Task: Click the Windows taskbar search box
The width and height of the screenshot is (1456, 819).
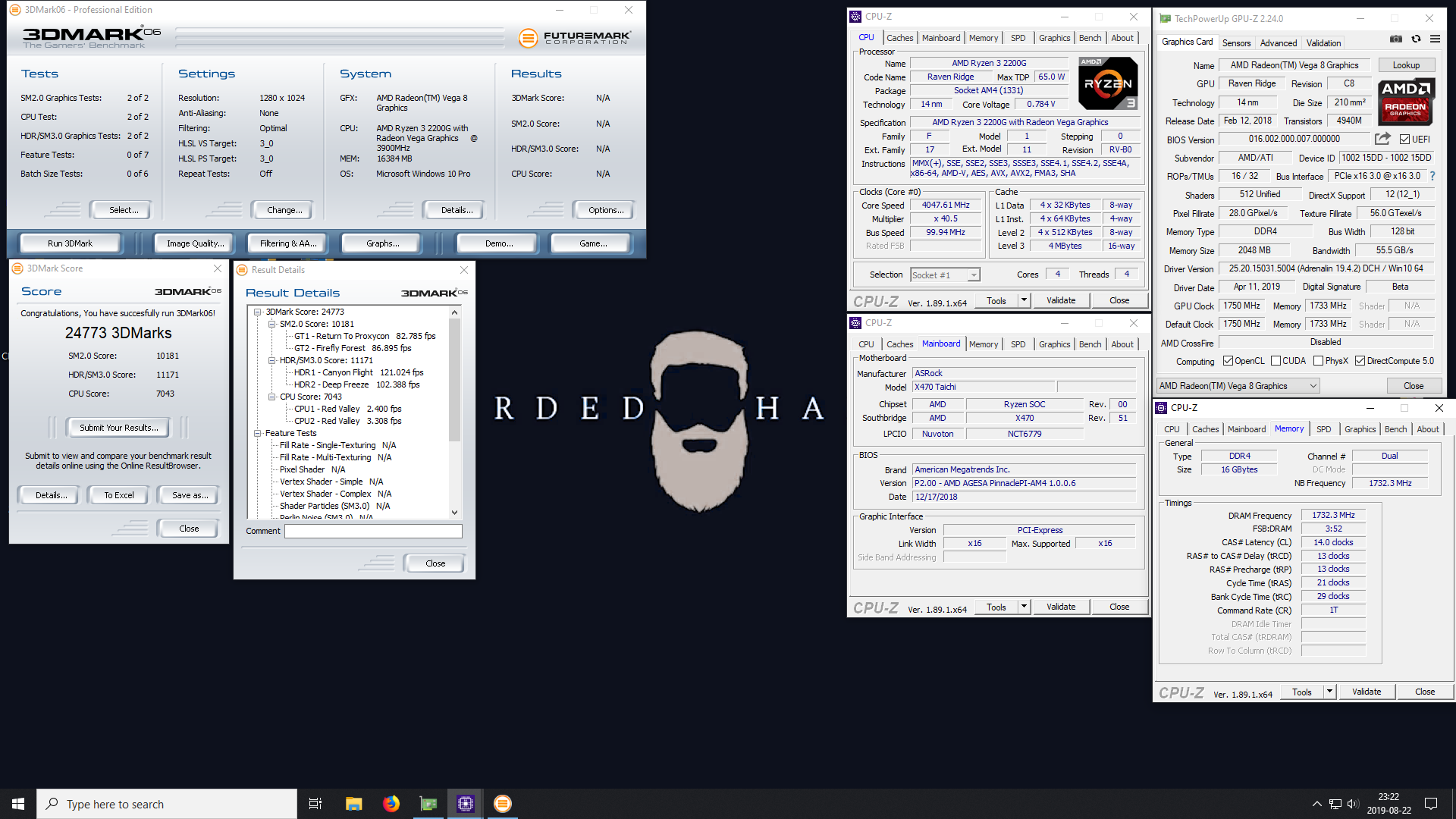Action: (x=167, y=804)
